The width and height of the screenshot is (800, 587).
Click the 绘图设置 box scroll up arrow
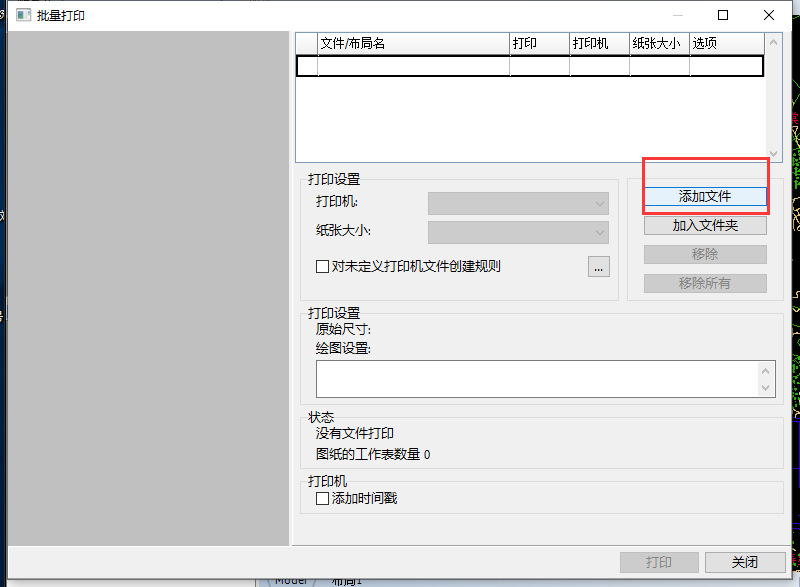[765, 371]
